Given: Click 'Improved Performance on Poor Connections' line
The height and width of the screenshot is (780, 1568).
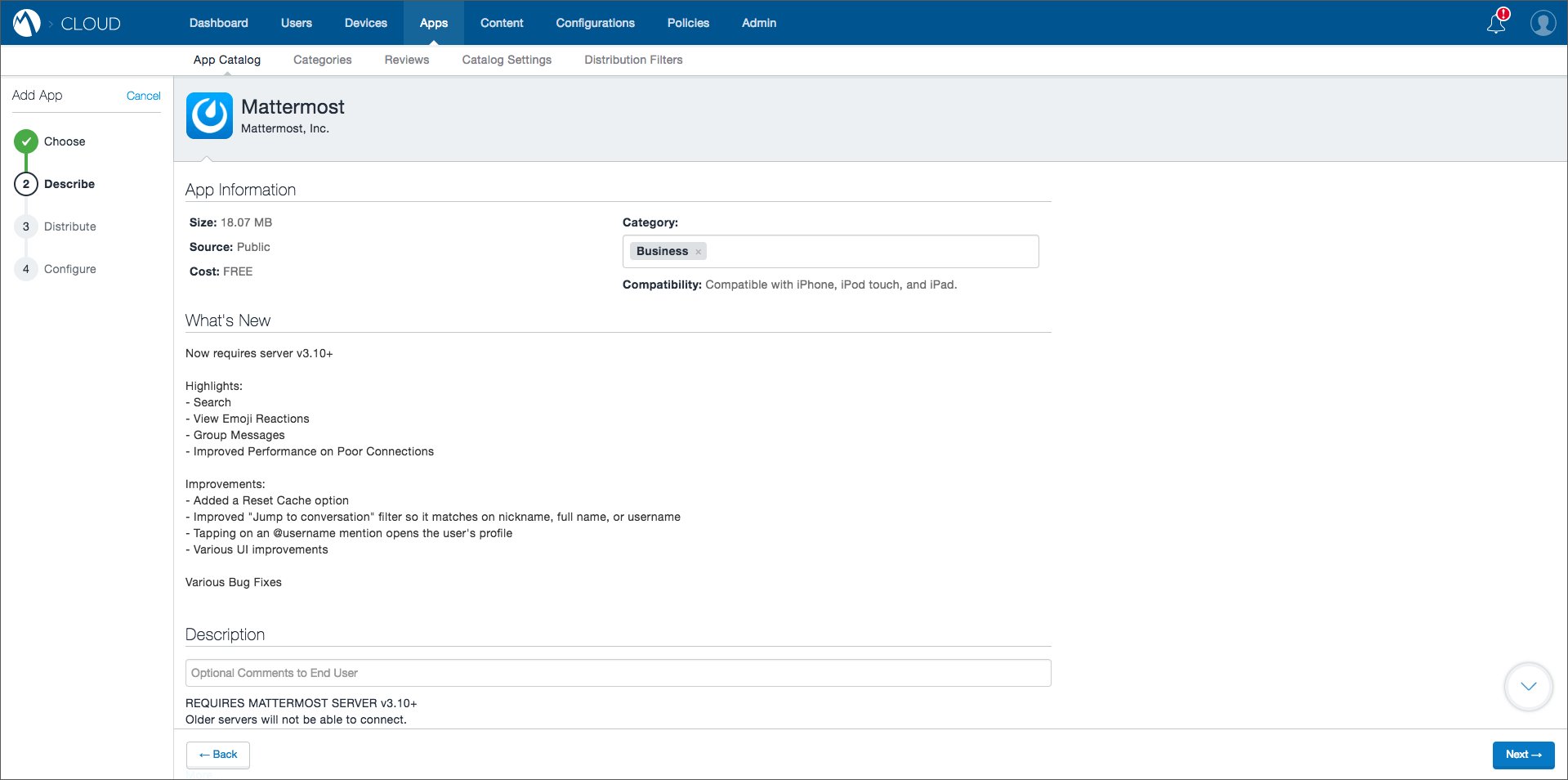Looking at the screenshot, I should pos(310,451).
